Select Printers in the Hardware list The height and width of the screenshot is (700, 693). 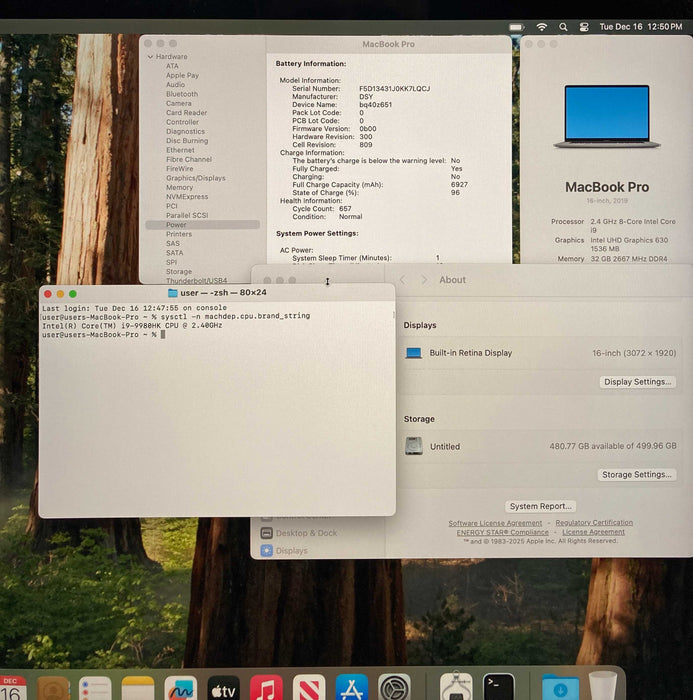pos(179,234)
